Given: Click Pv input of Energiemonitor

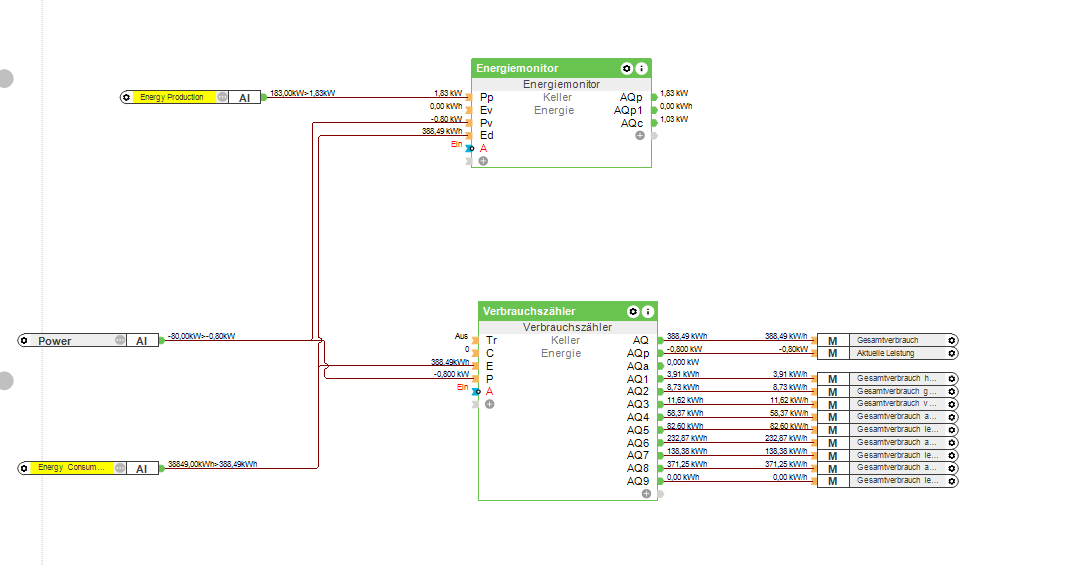Looking at the screenshot, I should click(x=486, y=123).
